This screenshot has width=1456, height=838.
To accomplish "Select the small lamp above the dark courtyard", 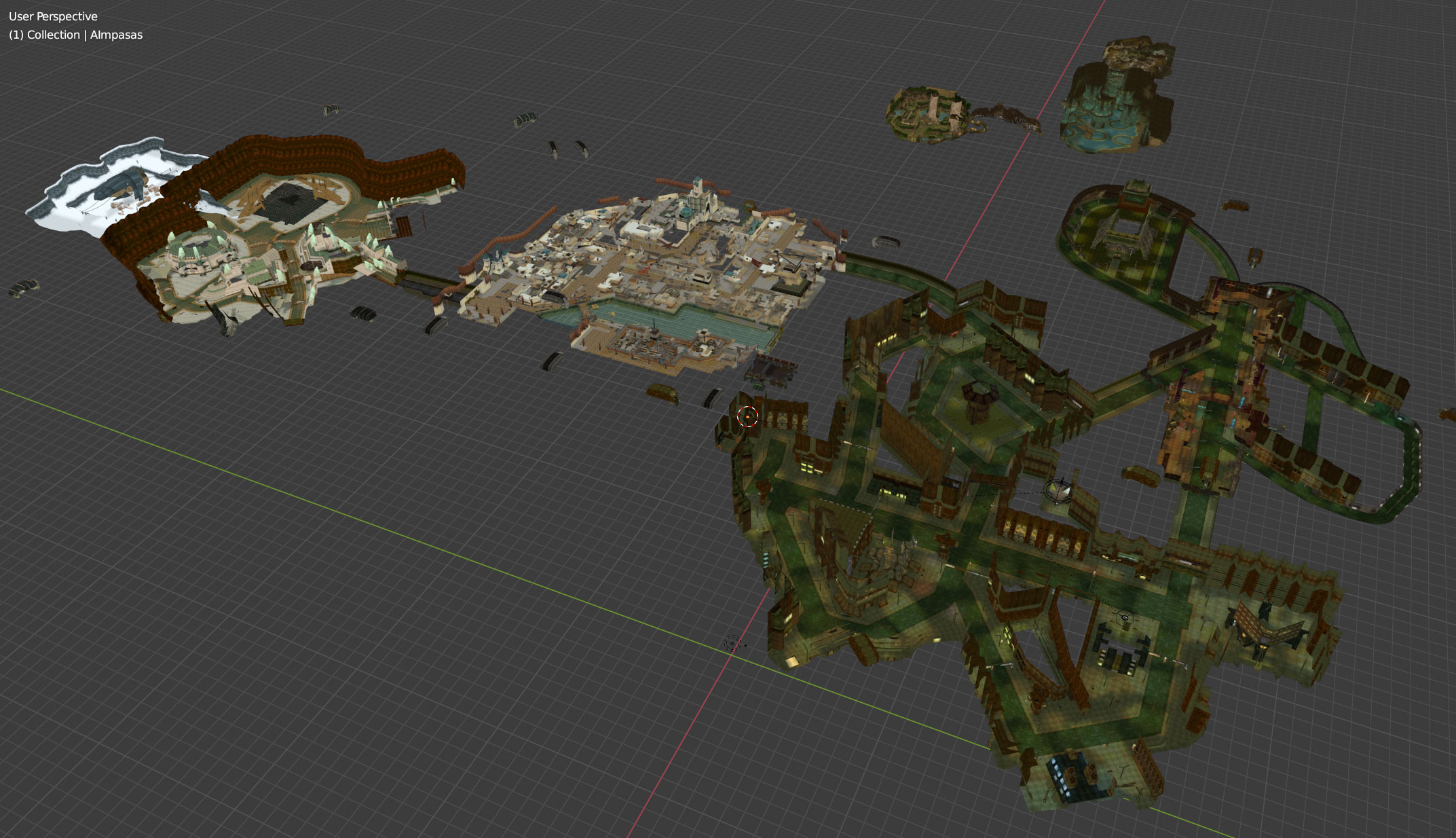I will coord(1125,617).
